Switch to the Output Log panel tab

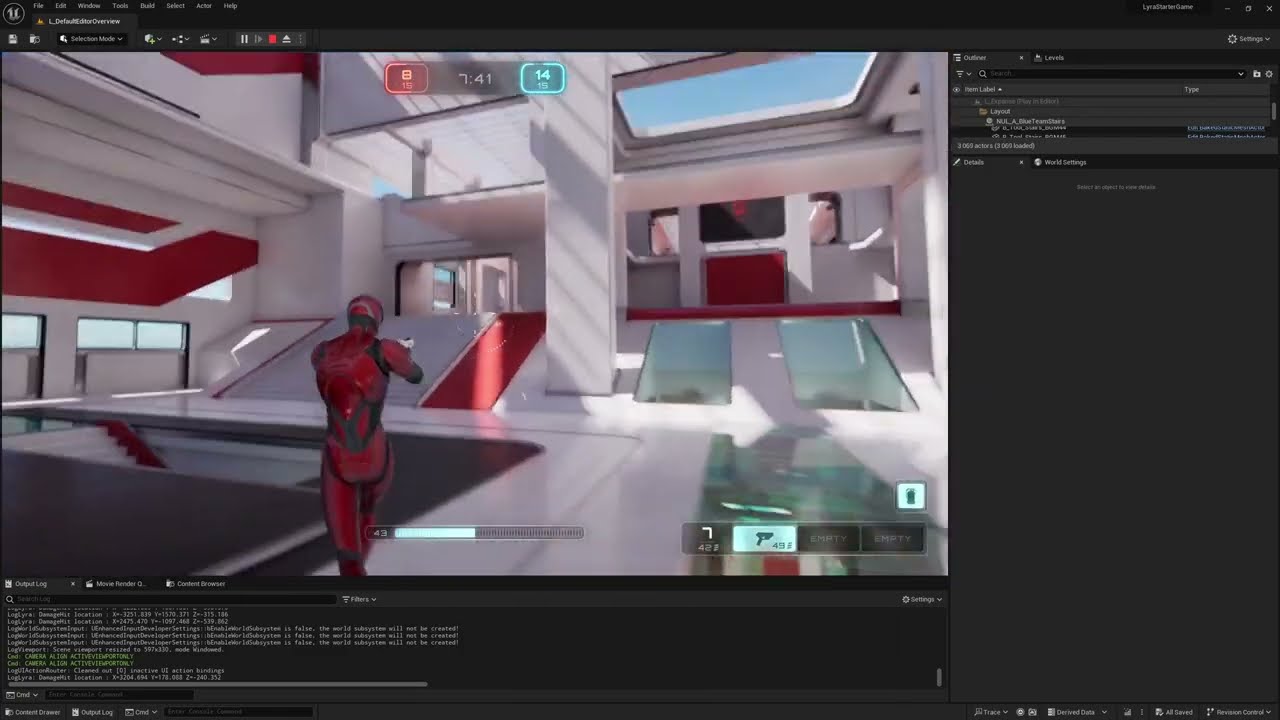(x=31, y=584)
